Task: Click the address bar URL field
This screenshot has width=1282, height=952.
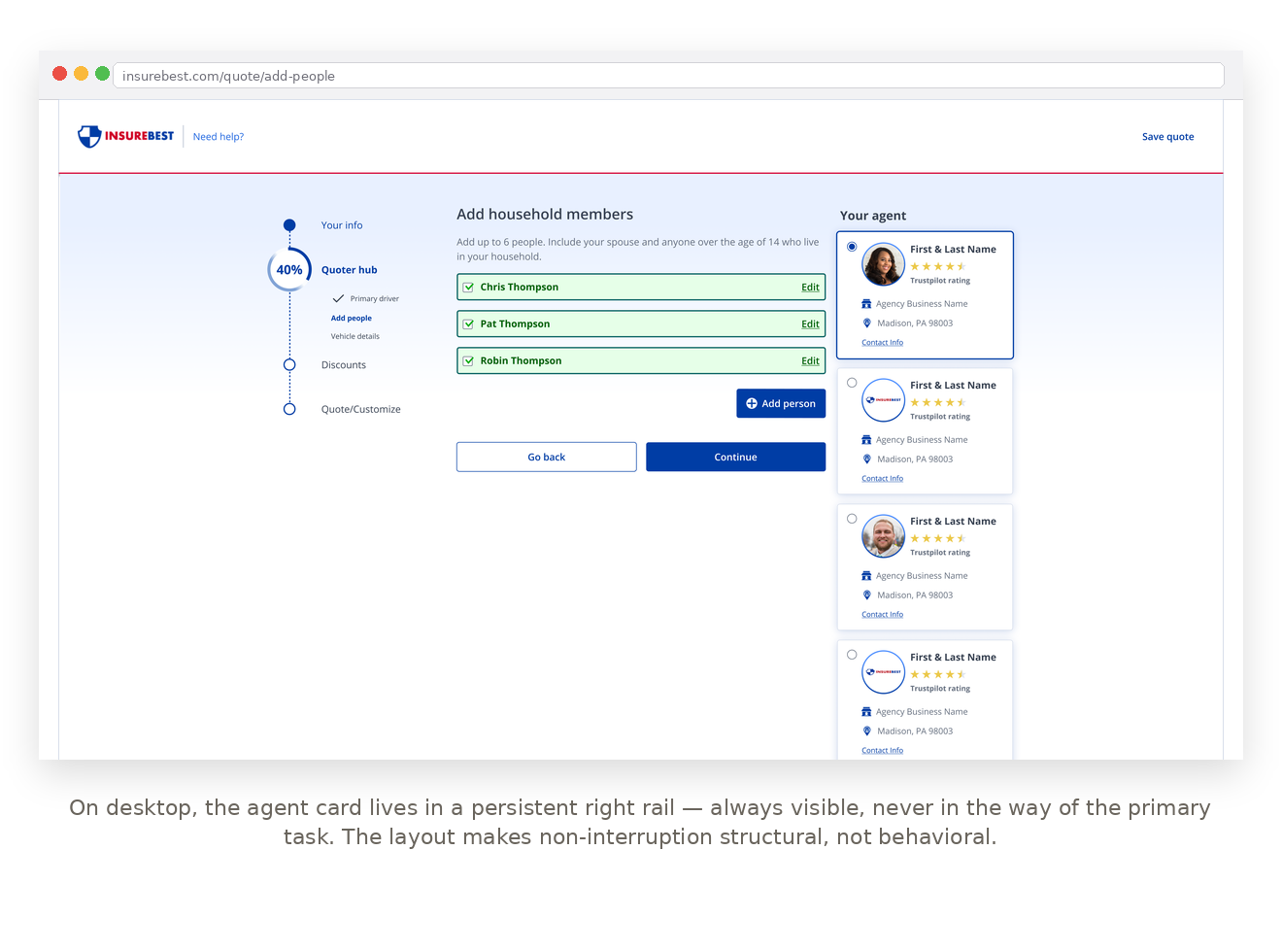Action: [x=668, y=76]
